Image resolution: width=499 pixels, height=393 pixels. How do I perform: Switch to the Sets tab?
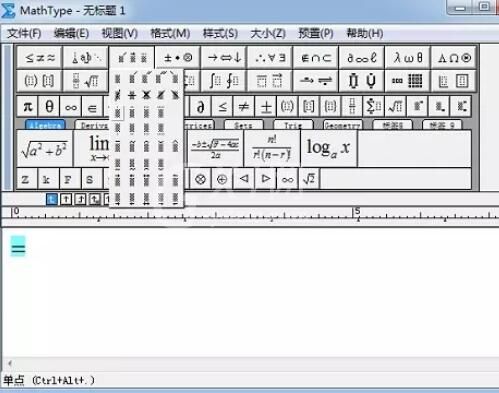pyautogui.click(x=243, y=125)
